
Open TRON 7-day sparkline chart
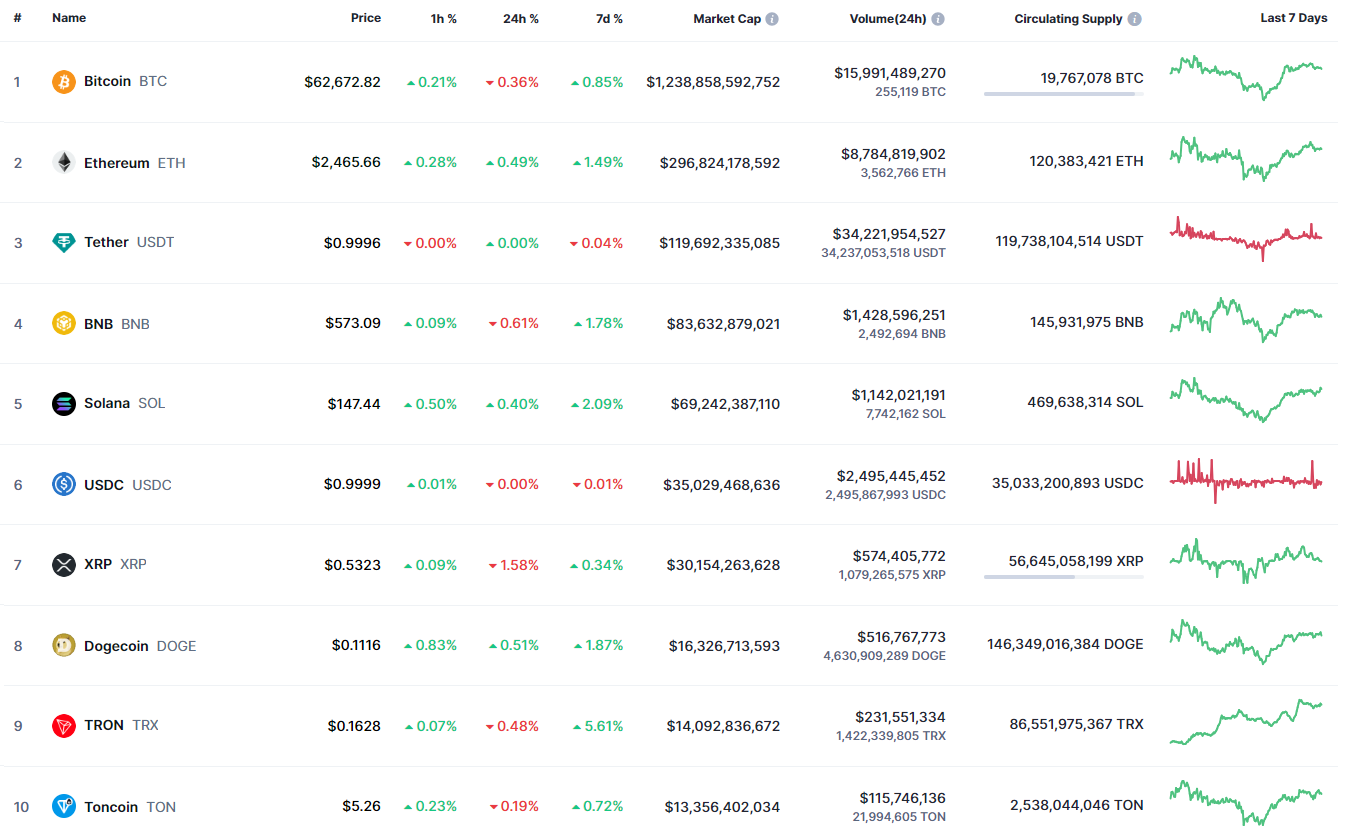[x=1246, y=722]
